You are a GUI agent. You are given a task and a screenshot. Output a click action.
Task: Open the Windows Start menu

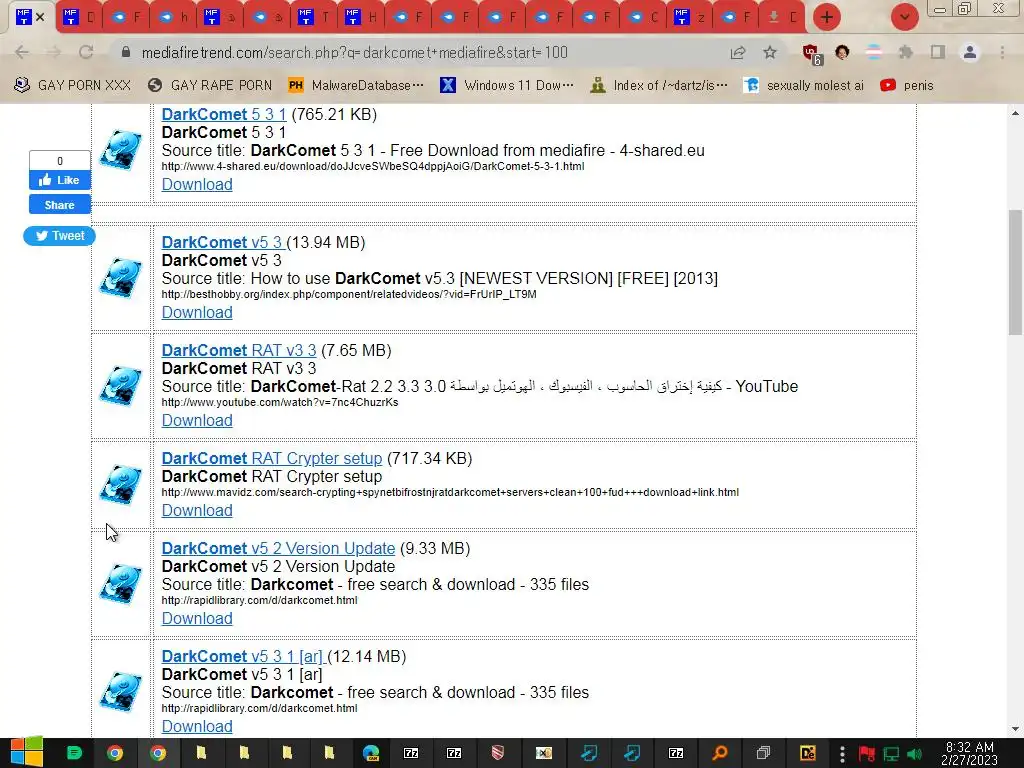click(x=27, y=752)
